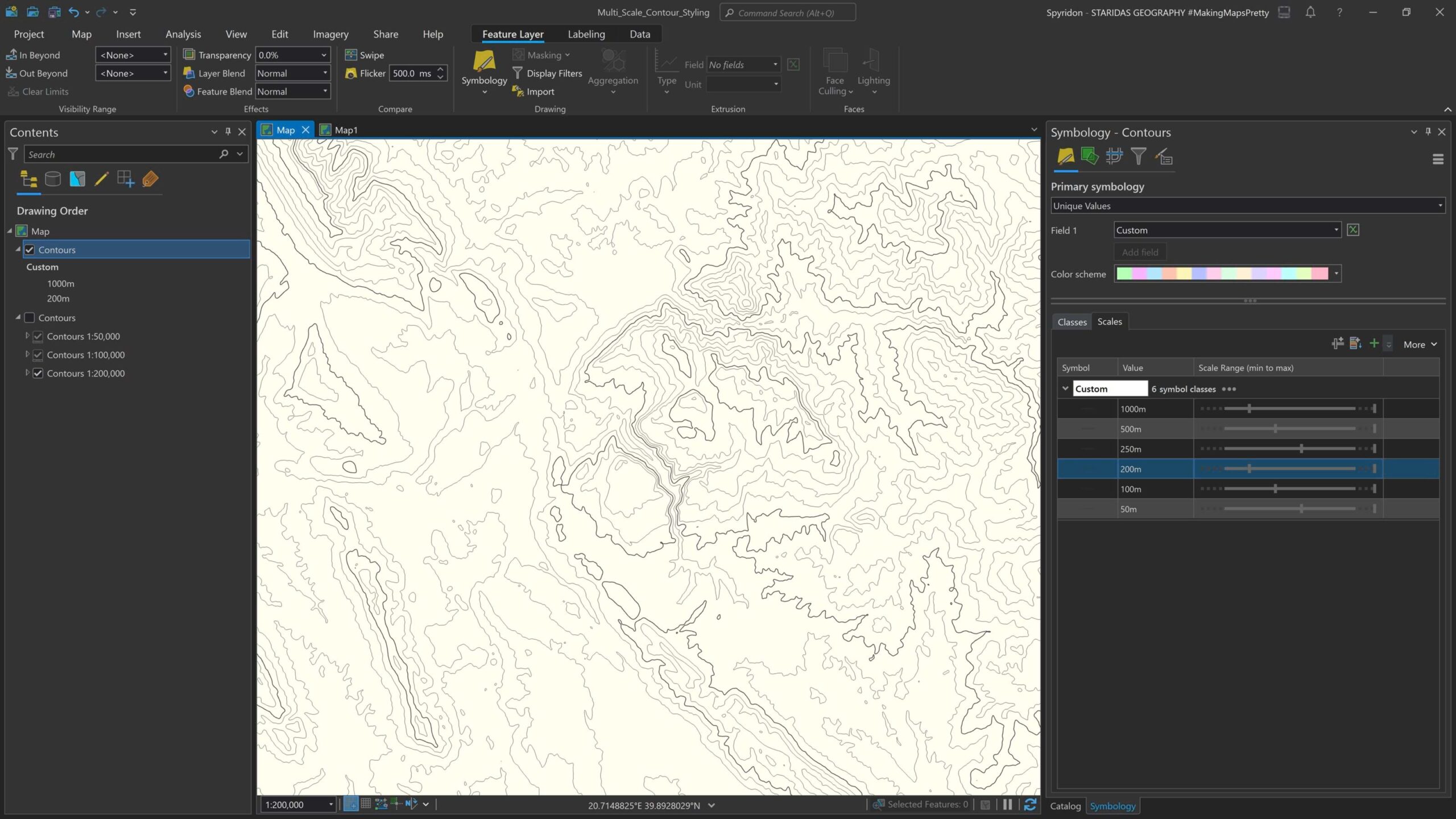
Task: Open Vary symbology by attribute tab icon
Action: pos(1089,156)
